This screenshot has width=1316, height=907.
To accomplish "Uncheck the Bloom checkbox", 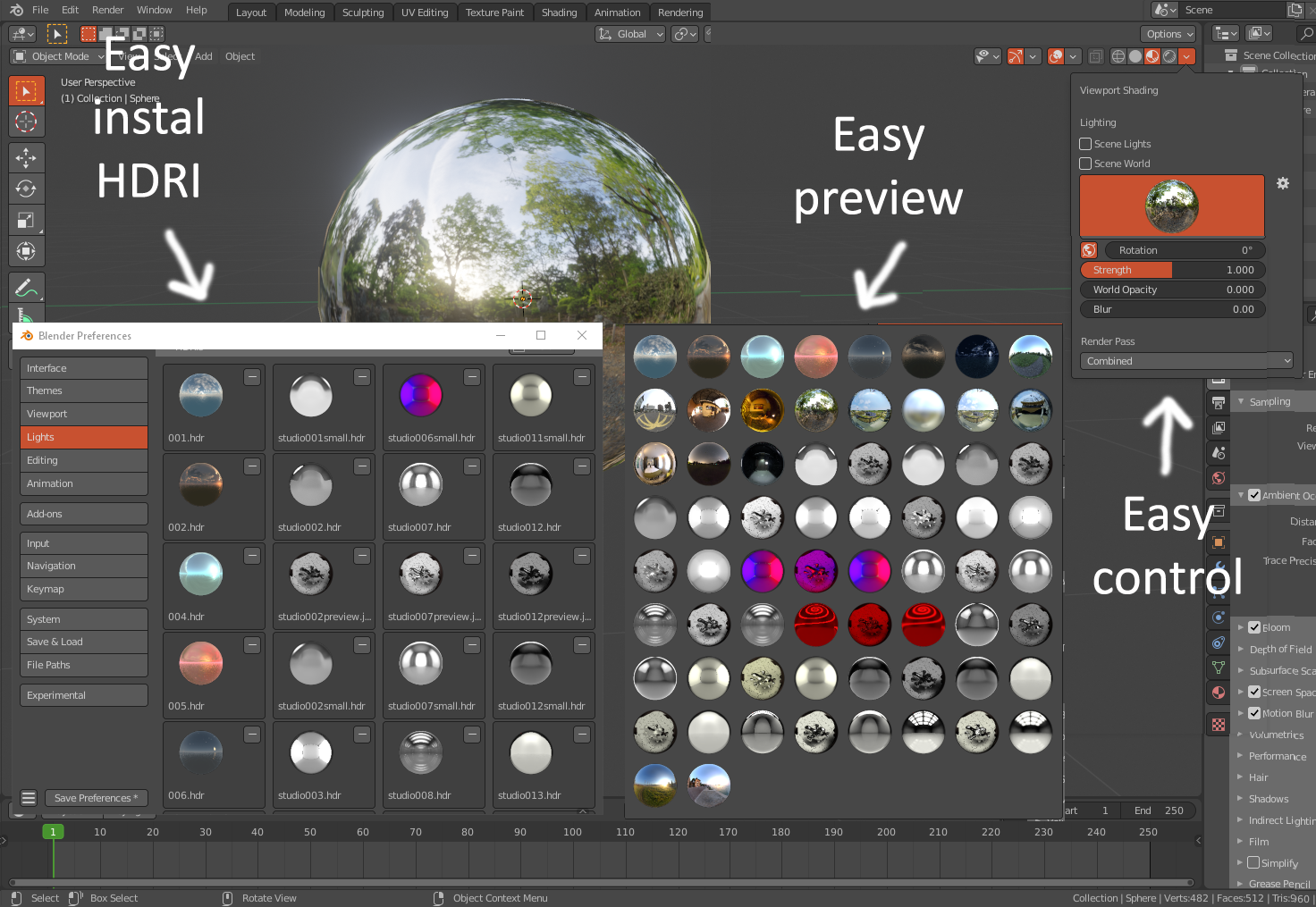I will click(1254, 627).
